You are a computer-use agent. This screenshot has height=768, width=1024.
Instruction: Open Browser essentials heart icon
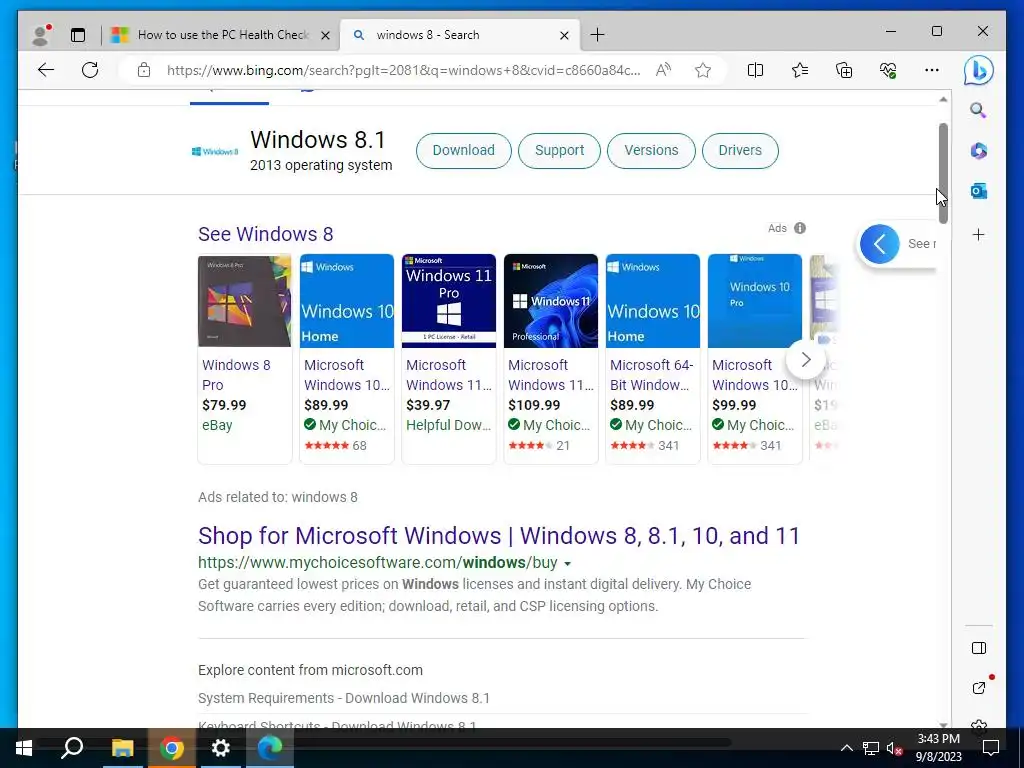888,70
